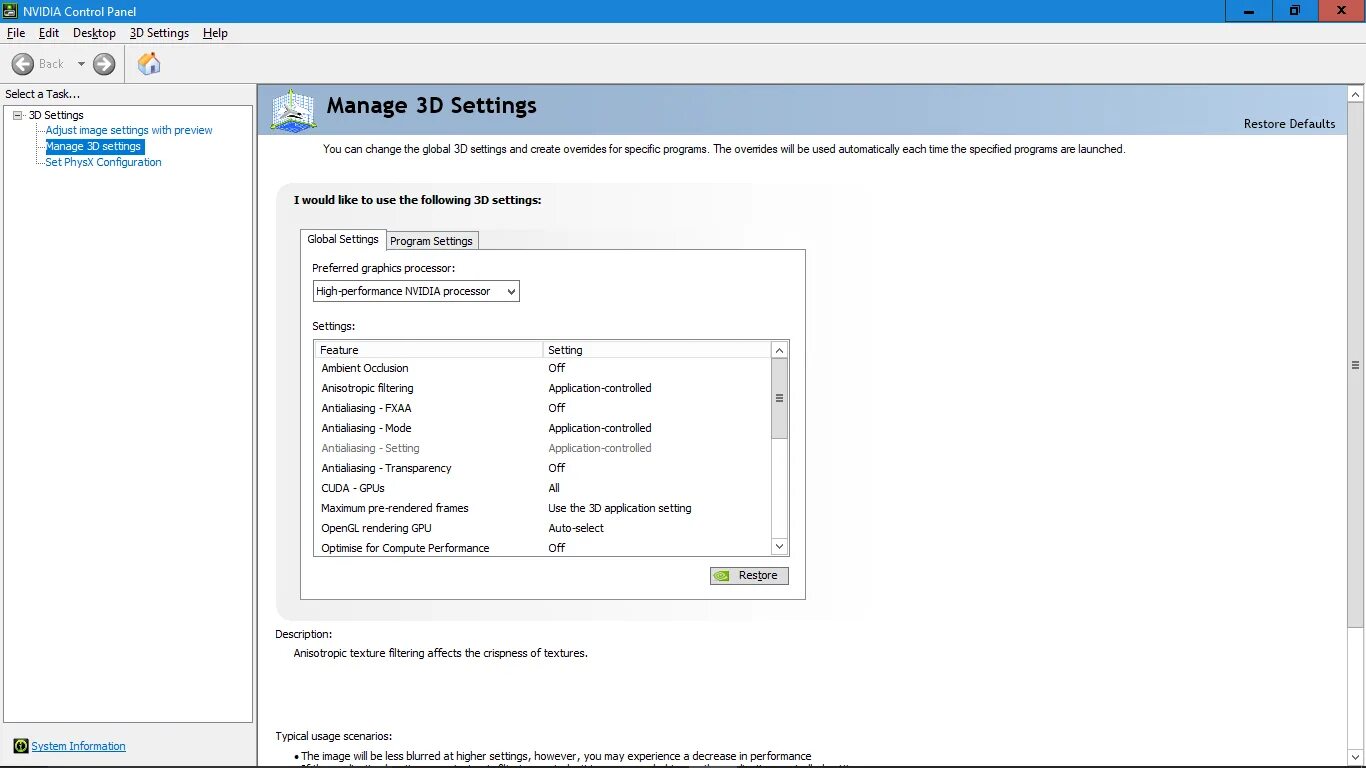The image size is (1366, 768).
Task: Click settings list scroll up arrow
Action: pos(780,350)
